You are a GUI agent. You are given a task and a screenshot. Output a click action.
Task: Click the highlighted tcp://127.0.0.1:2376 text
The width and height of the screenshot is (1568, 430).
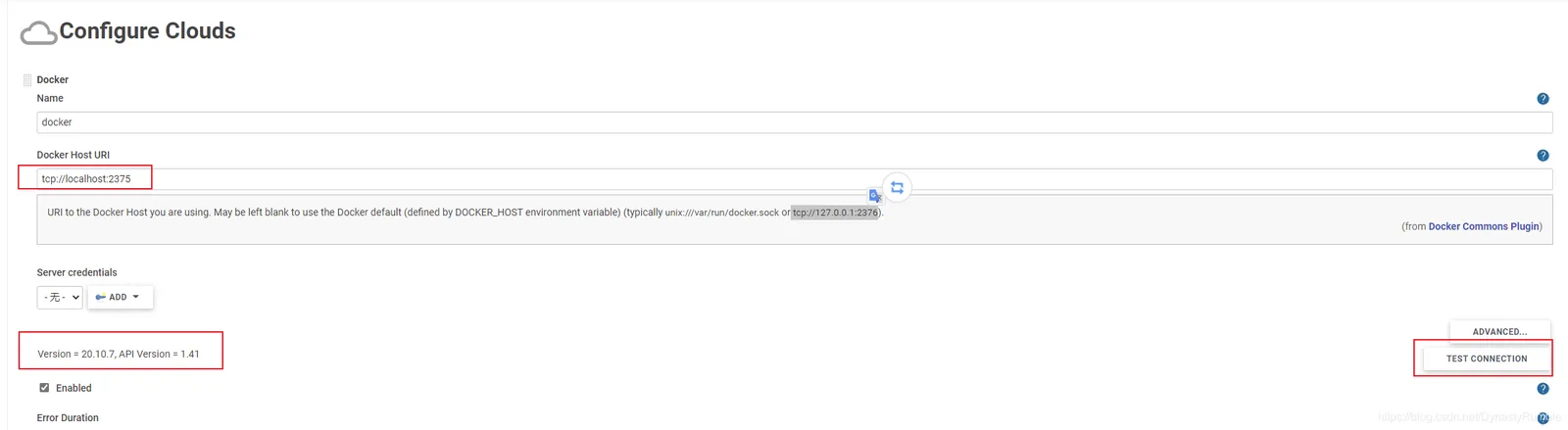point(835,213)
